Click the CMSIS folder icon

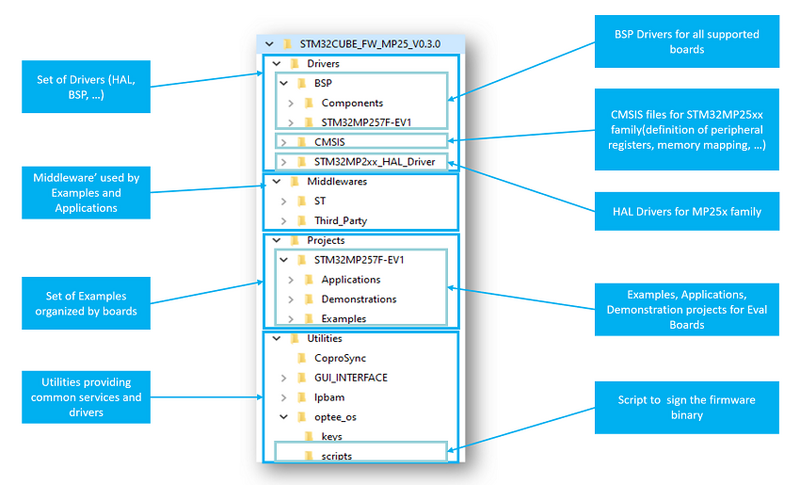coord(302,142)
